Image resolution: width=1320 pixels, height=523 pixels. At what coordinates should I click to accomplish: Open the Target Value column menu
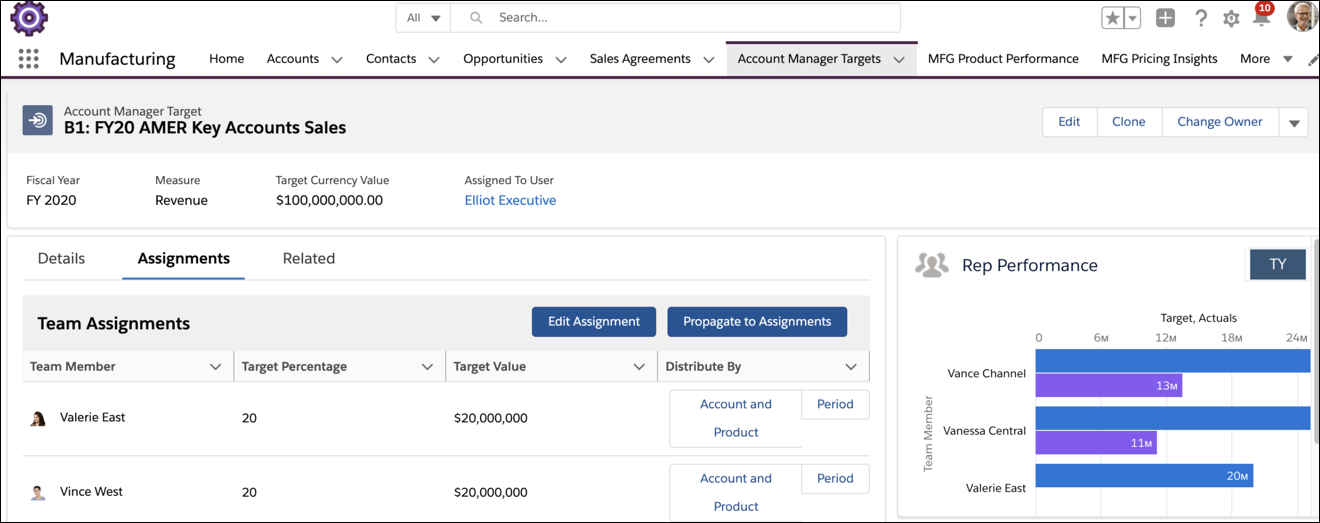[x=639, y=367]
